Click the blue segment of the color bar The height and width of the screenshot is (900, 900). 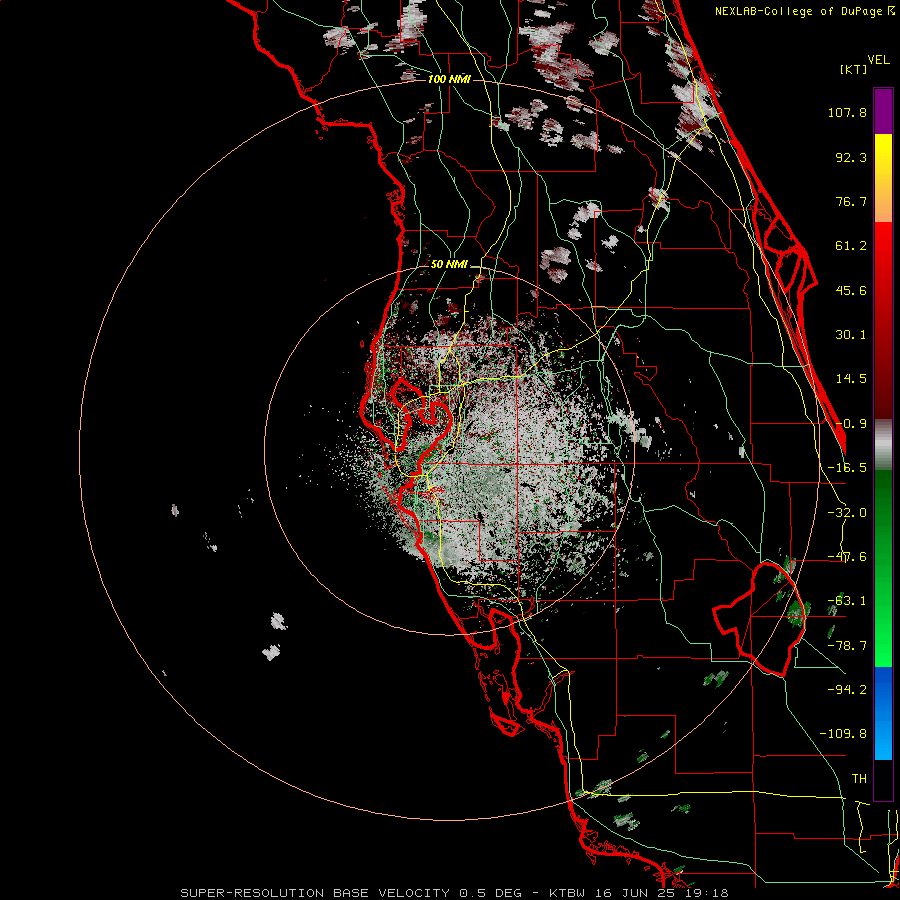pos(883,713)
